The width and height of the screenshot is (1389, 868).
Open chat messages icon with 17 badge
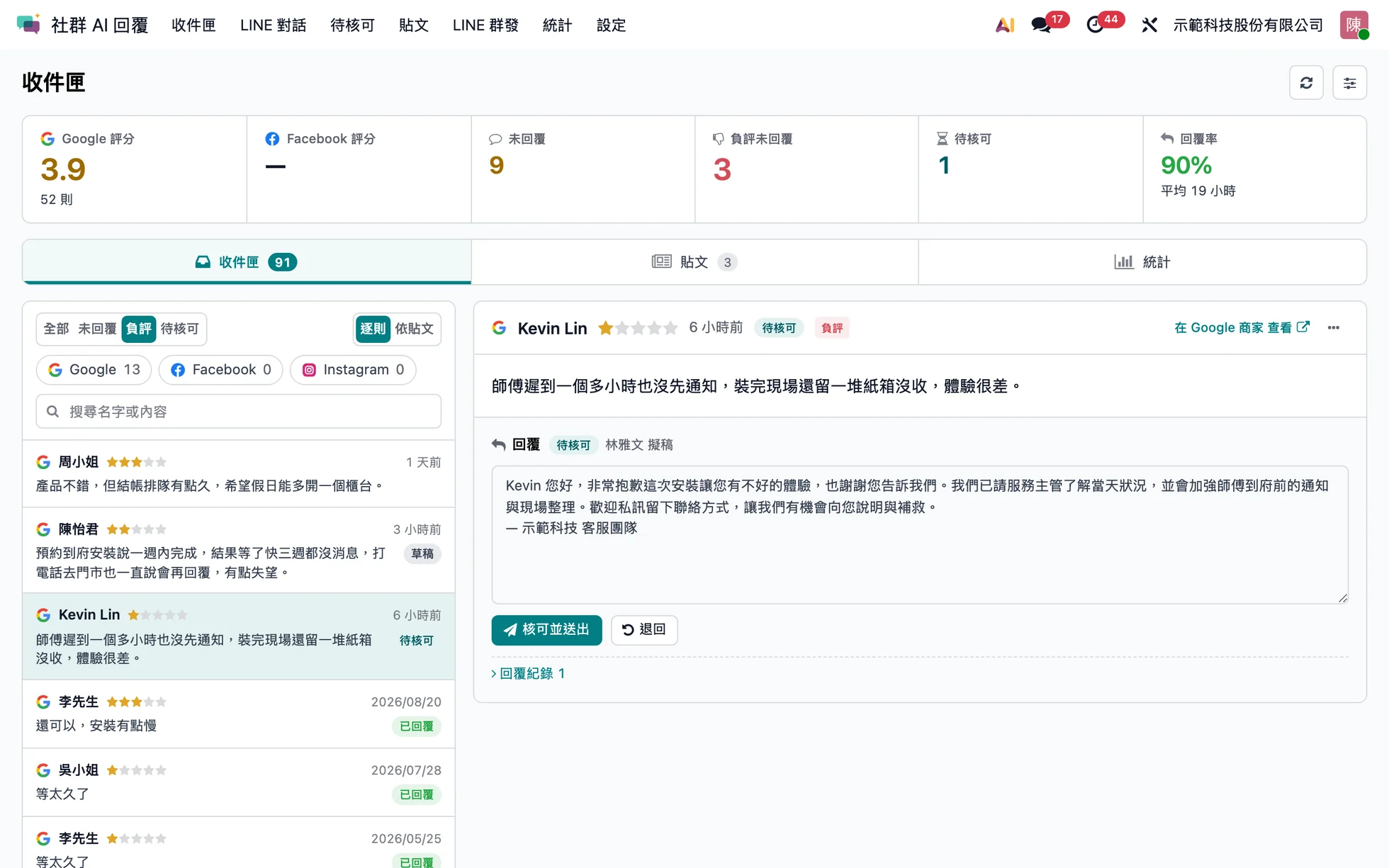coord(1041,25)
